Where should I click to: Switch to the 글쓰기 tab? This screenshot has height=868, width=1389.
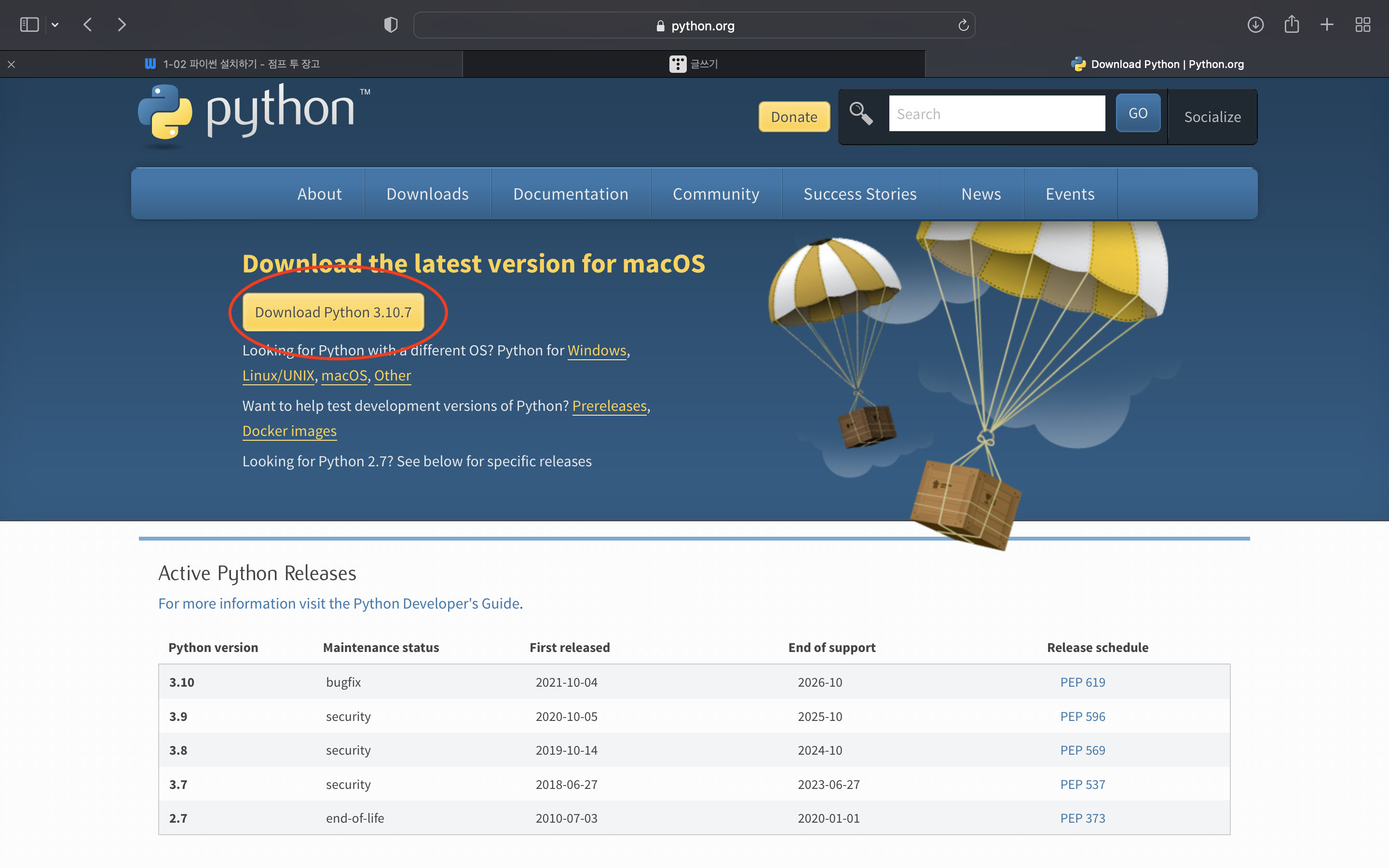[x=694, y=64]
